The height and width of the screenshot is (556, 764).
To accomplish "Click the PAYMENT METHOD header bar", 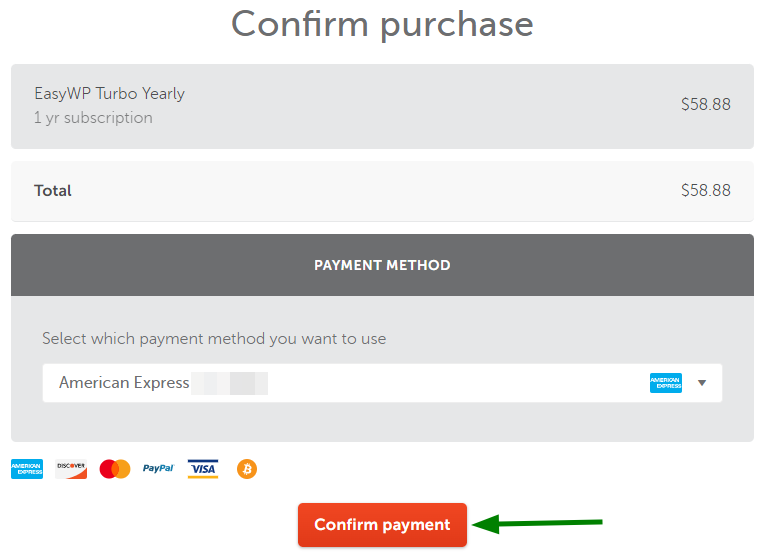I will tap(382, 265).
